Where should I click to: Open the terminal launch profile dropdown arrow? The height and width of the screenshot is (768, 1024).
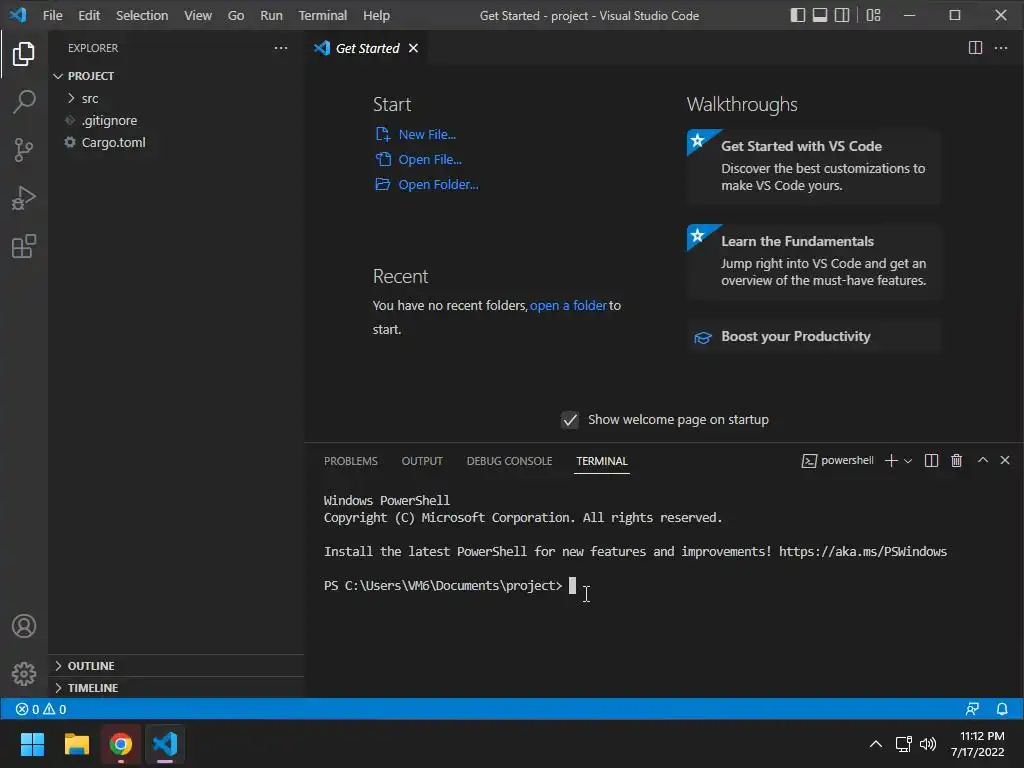[x=908, y=460]
